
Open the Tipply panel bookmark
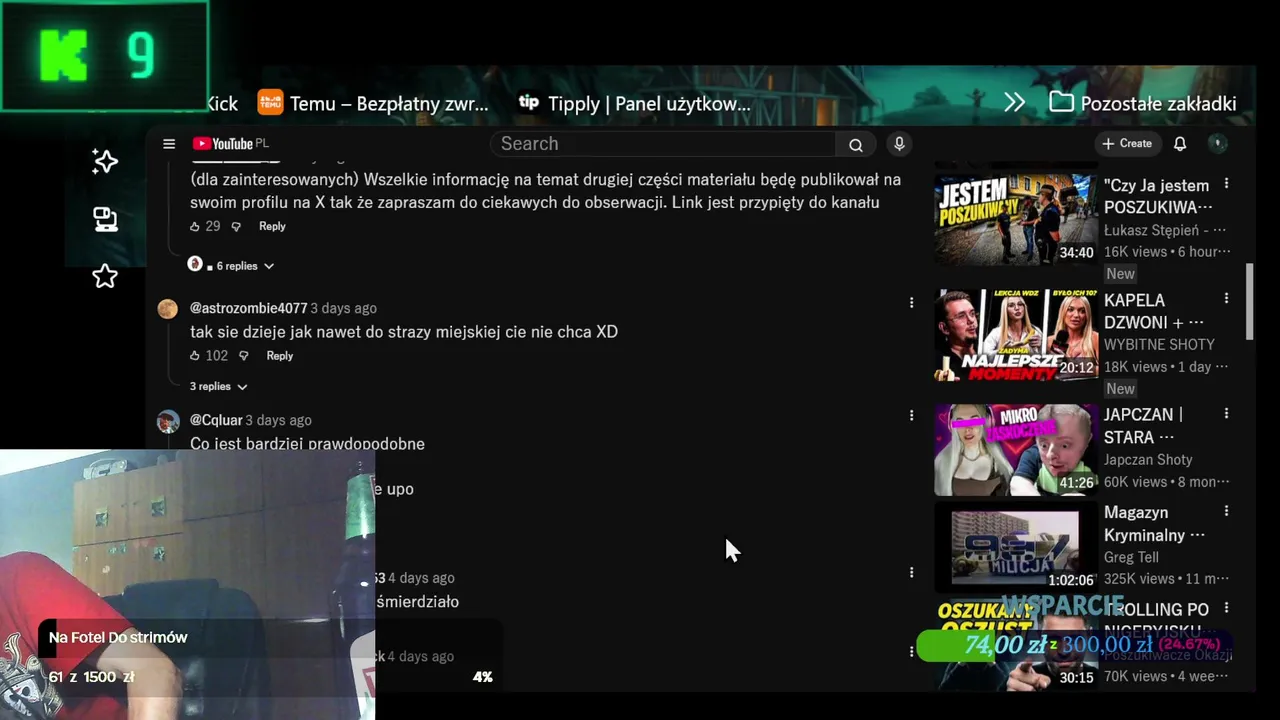(x=635, y=103)
